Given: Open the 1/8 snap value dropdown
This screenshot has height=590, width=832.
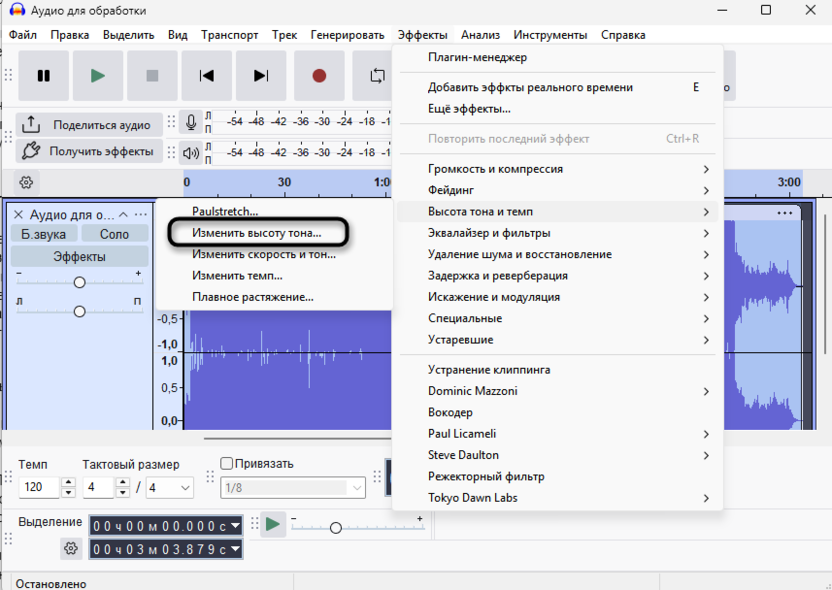Looking at the screenshot, I should [x=293, y=488].
